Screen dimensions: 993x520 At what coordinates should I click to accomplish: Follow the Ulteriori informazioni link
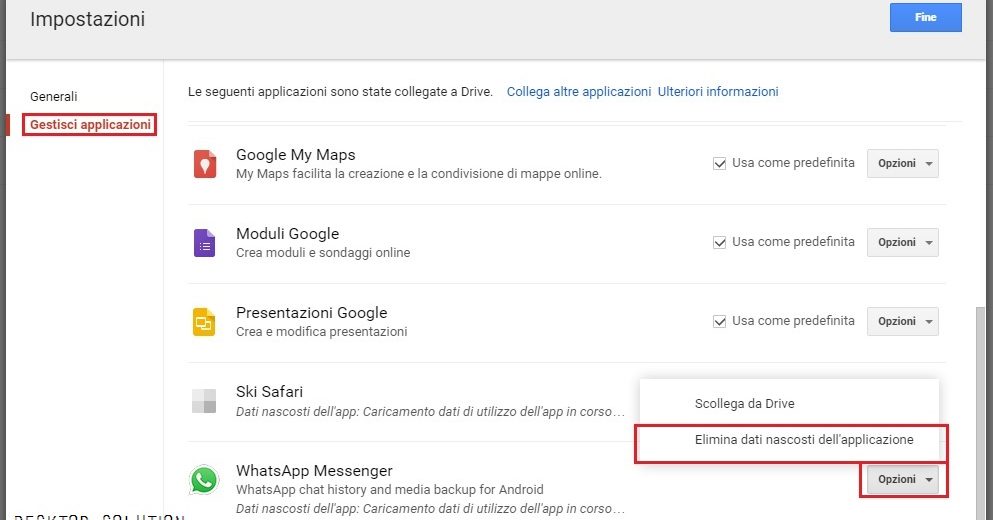(x=717, y=91)
